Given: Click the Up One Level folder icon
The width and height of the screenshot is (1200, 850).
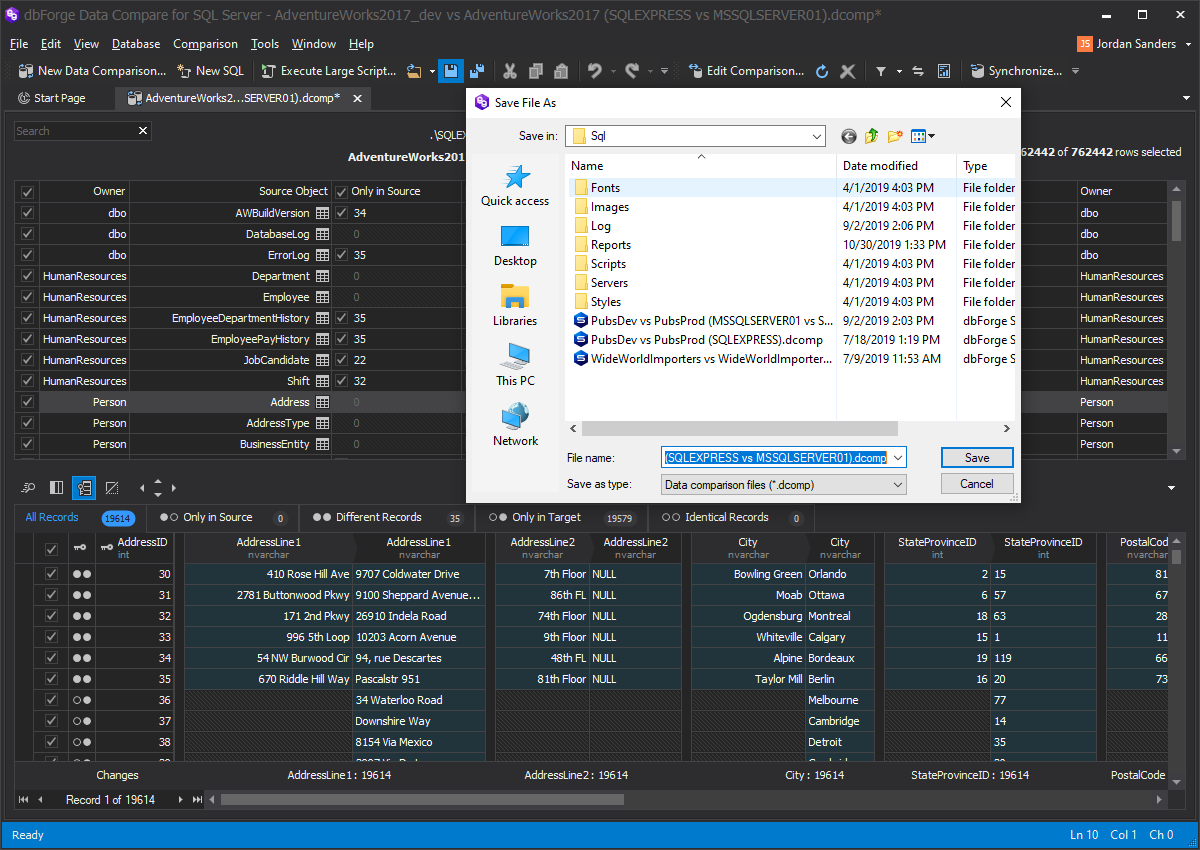Looking at the screenshot, I should (x=872, y=136).
